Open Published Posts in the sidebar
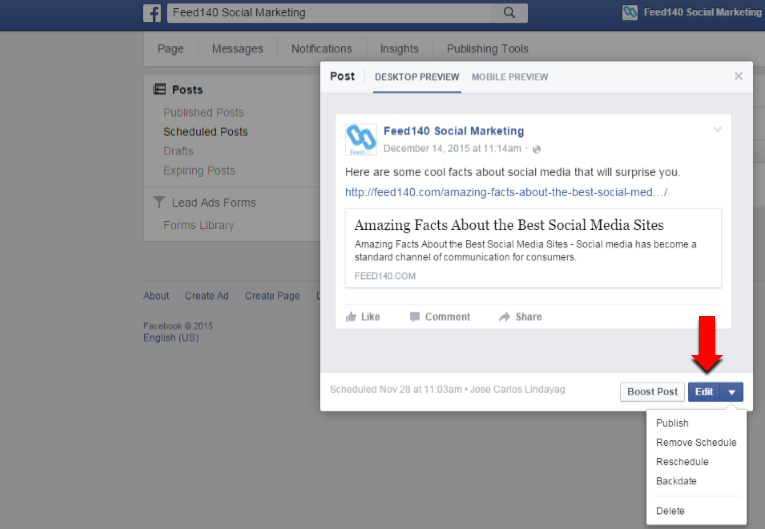The image size is (765, 529). click(203, 112)
